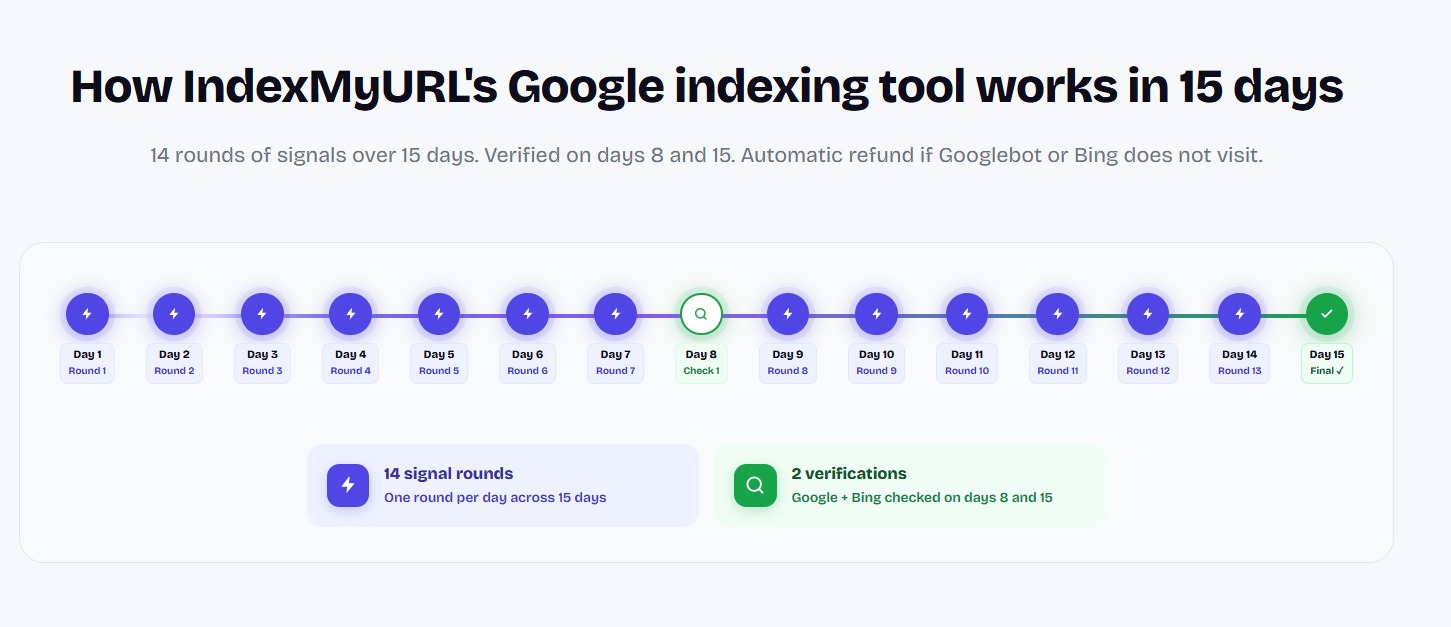Select the Day 5 lightning bolt circle
Screen dimensions: 1451x627
point(438,314)
